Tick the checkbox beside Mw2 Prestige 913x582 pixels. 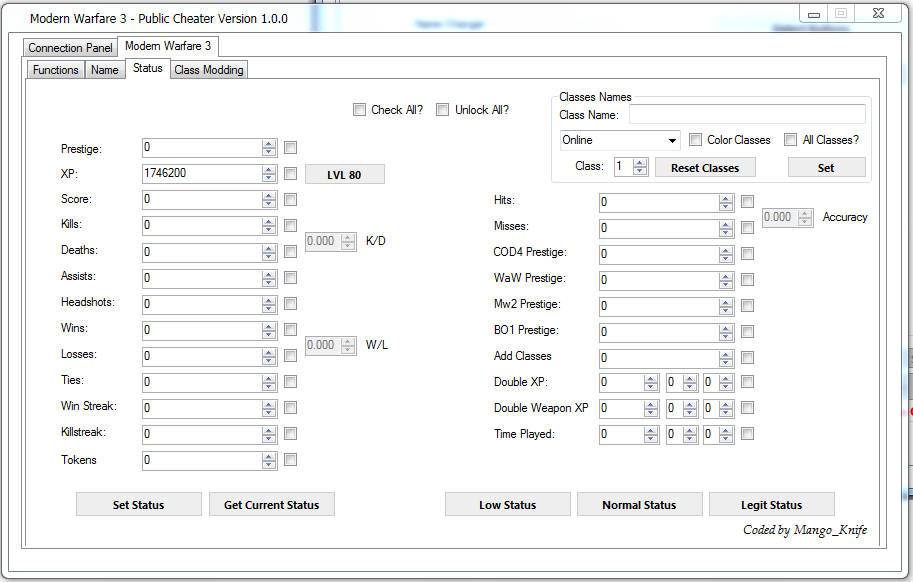(x=748, y=306)
